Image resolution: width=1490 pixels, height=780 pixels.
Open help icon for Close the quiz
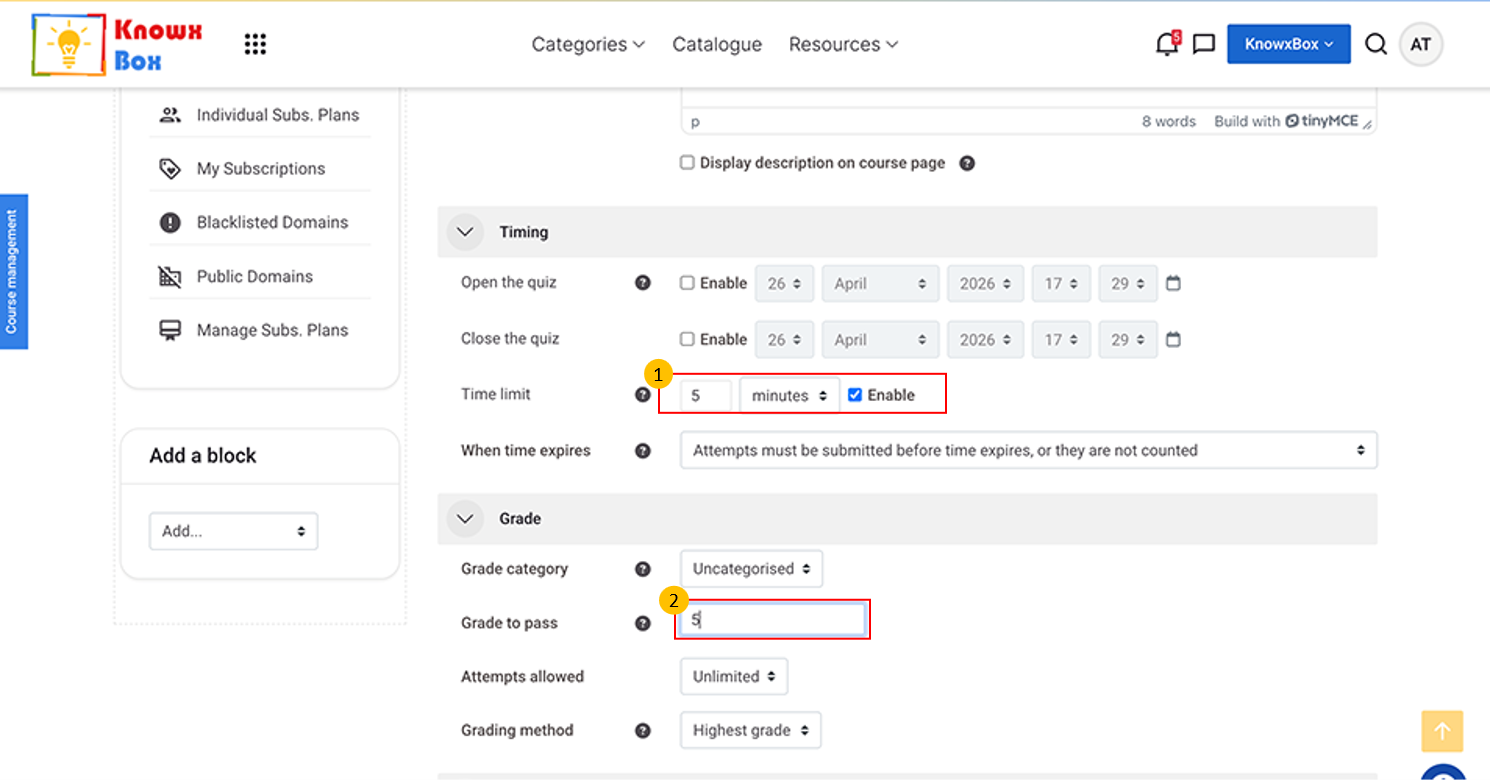tap(643, 339)
